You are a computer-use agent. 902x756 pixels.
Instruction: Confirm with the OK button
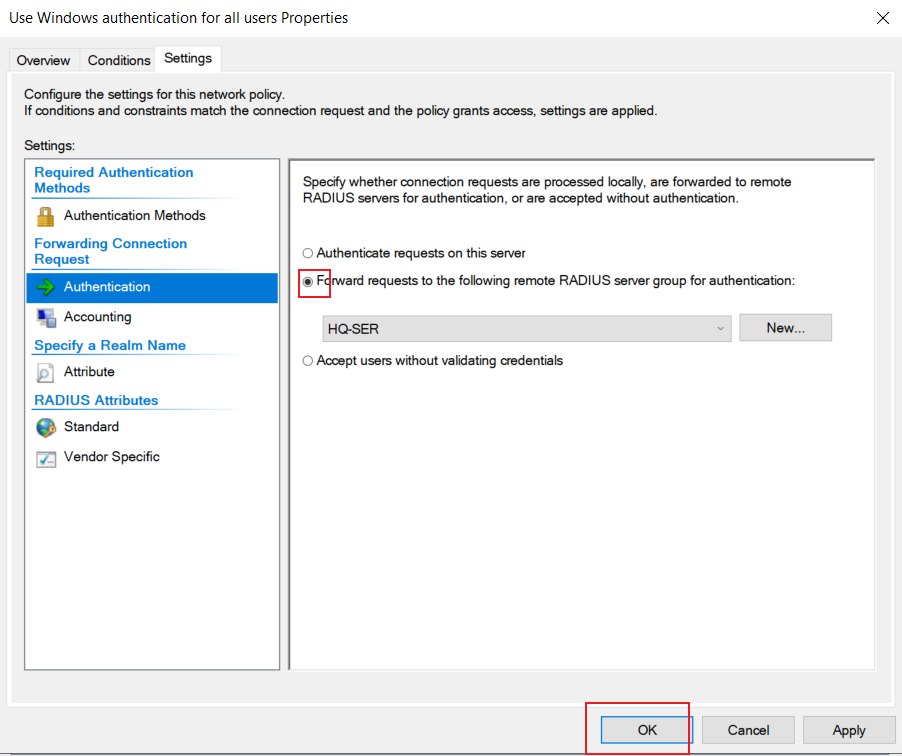(647, 730)
